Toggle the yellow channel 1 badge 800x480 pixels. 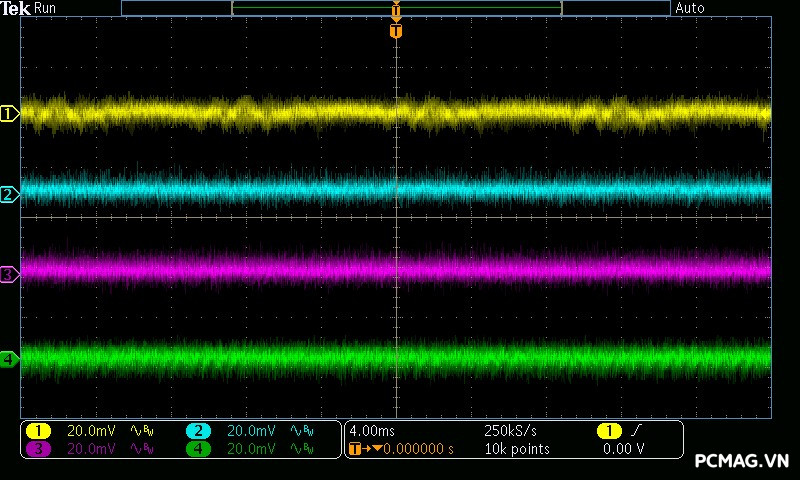pyautogui.click(x=38, y=431)
